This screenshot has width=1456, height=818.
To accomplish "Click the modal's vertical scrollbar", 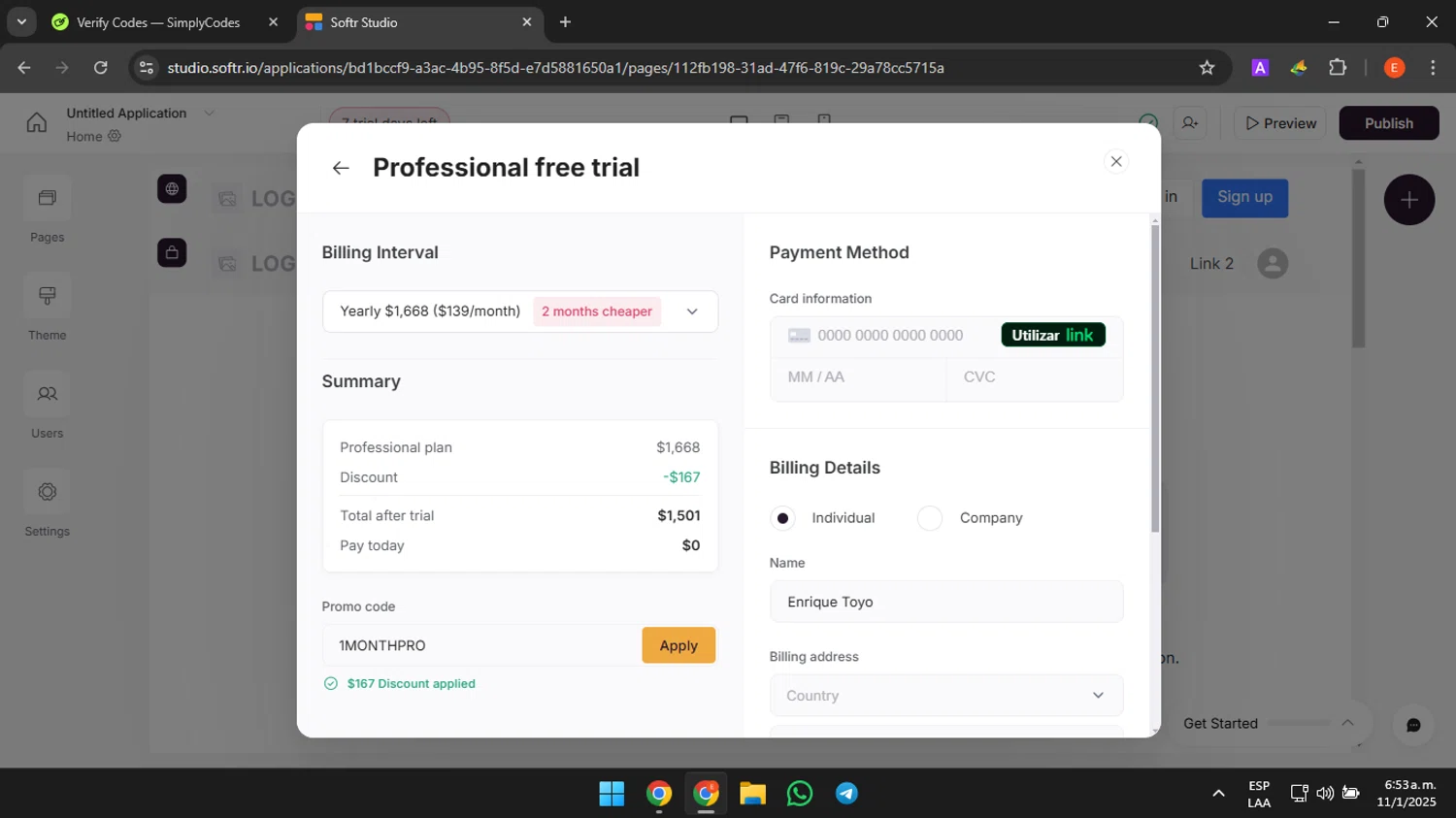I will point(1155,378).
